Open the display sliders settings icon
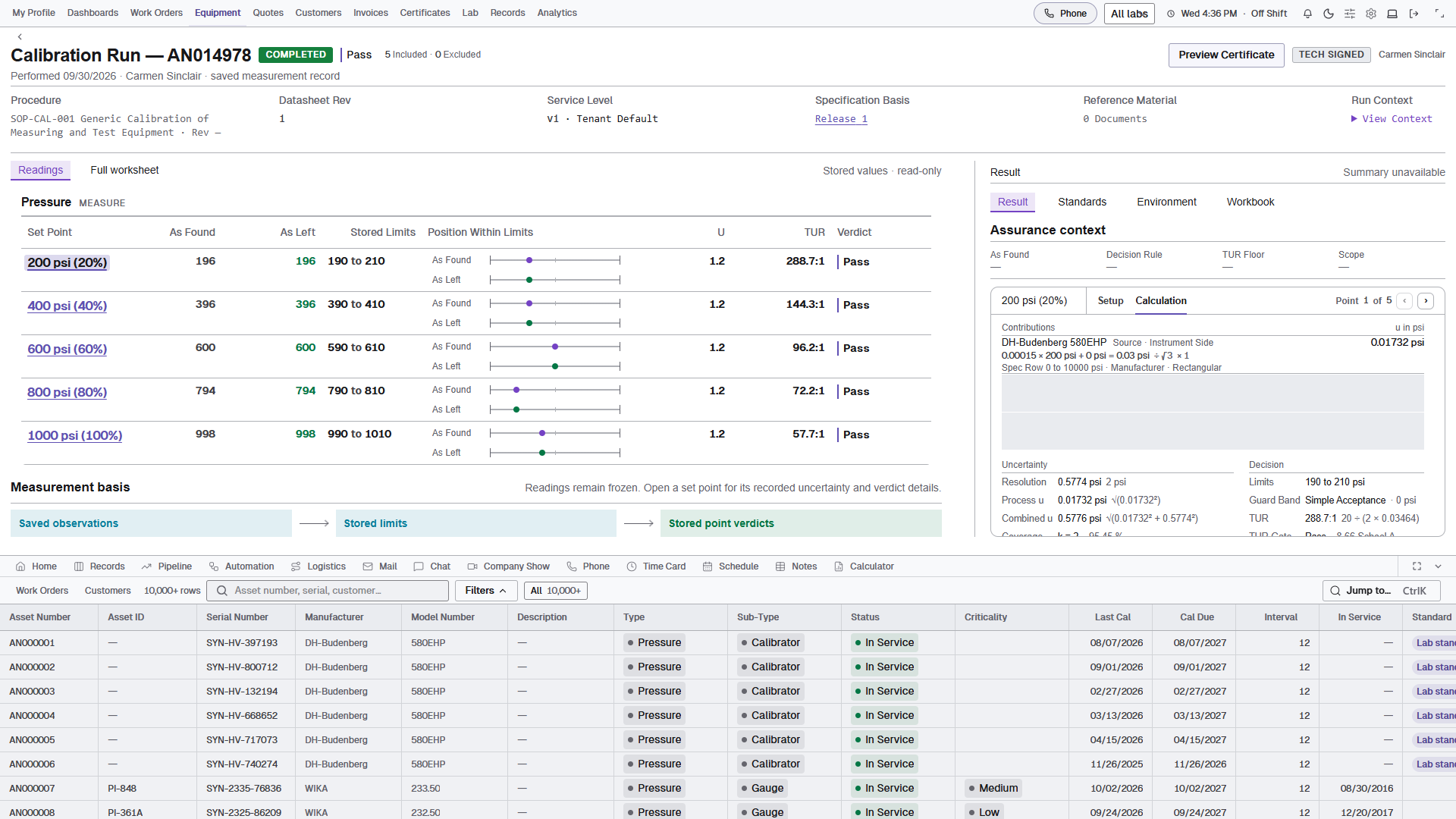 point(1350,14)
